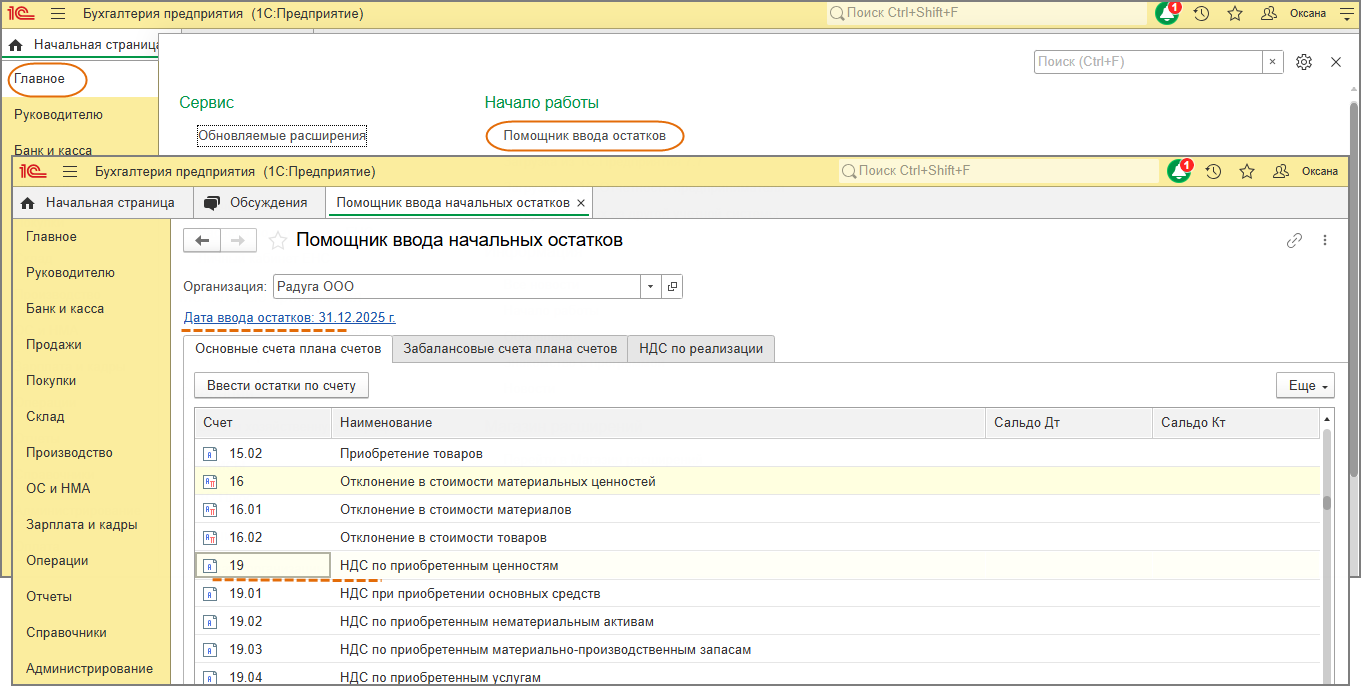1361x688 pixels.
Task: Select the Зарплата и кадры sidebar section
Action: point(82,525)
